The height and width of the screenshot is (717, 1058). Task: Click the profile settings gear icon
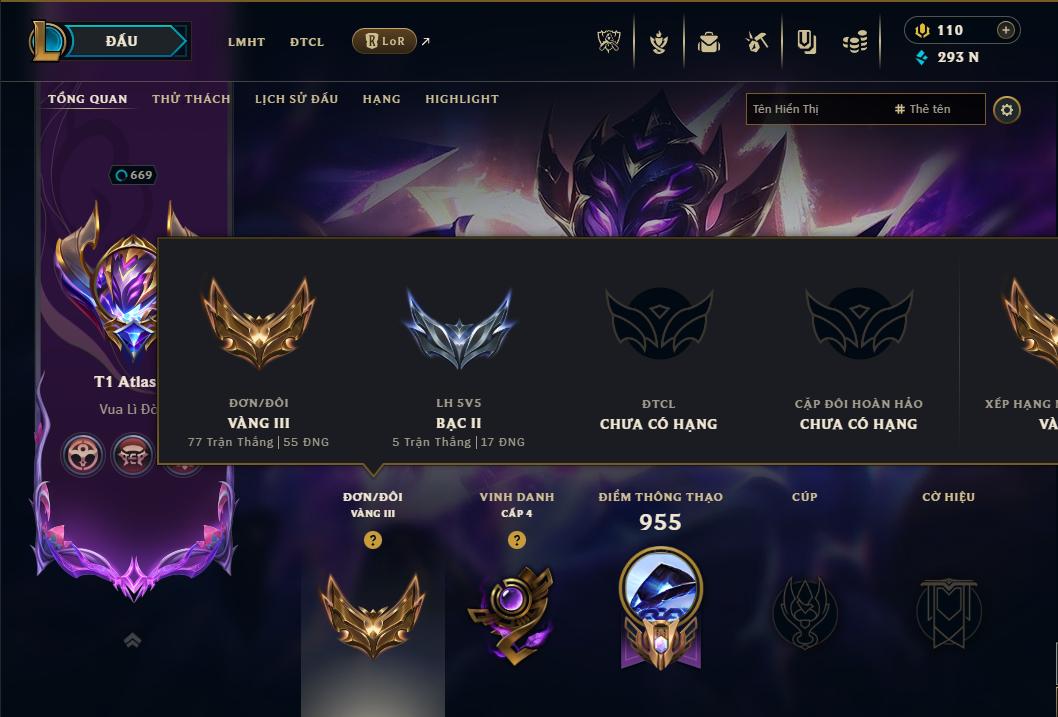pyautogui.click(x=1007, y=110)
